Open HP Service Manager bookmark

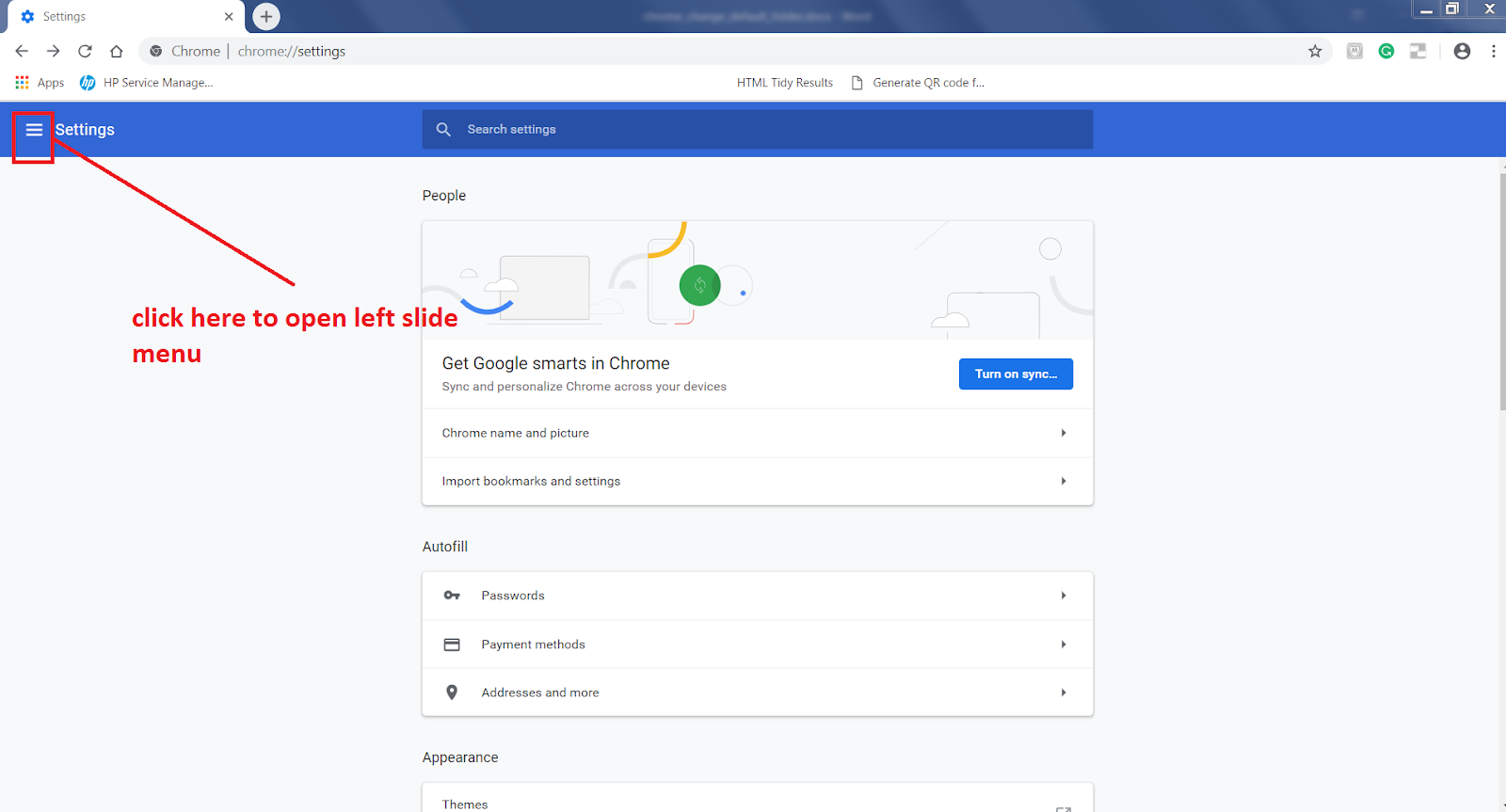pyautogui.click(x=147, y=83)
